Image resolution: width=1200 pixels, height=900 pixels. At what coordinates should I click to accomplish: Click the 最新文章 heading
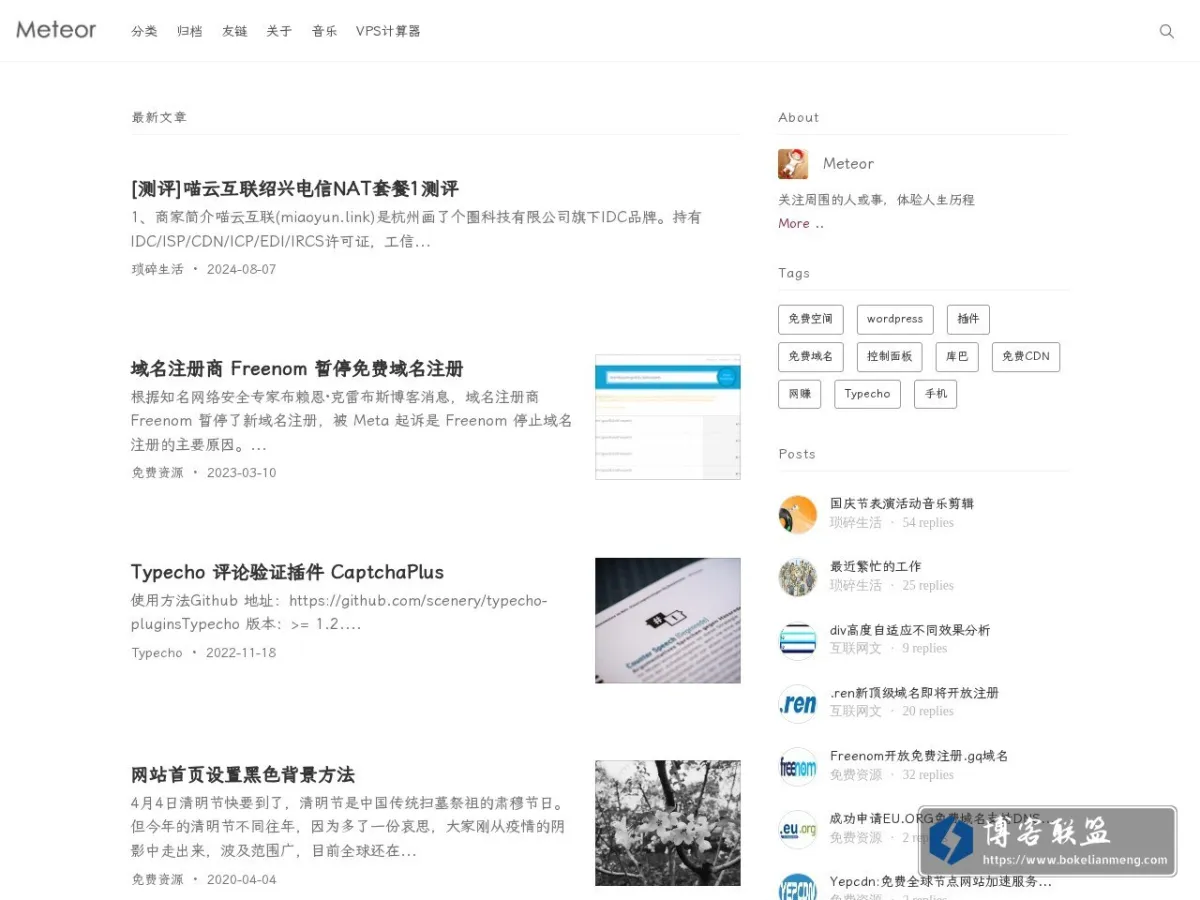159,117
